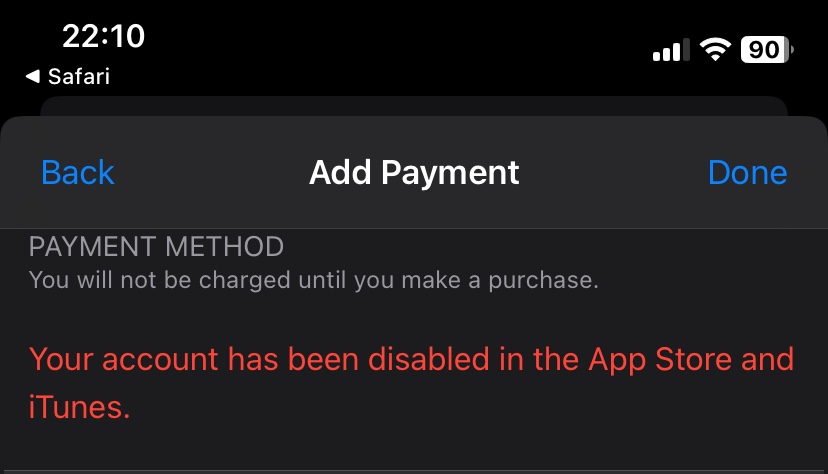
Task: Tap the return-to-Safari arrow icon
Action: (x=33, y=77)
